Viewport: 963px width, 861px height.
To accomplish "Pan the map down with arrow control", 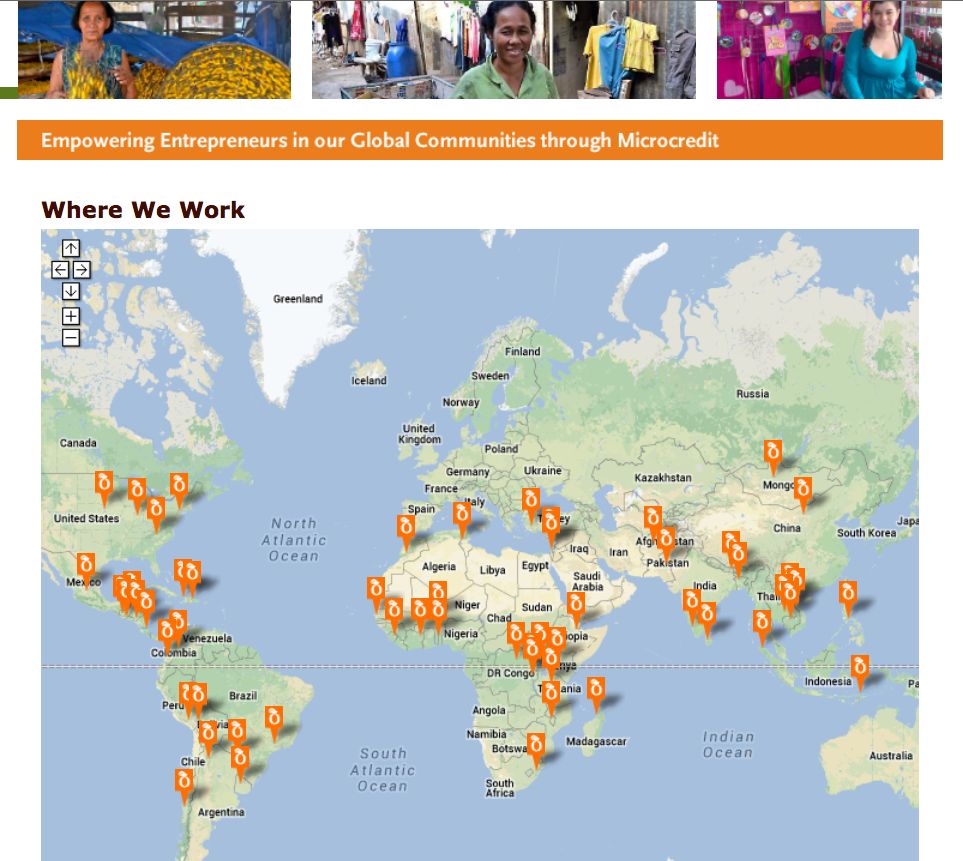I will pyautogui.click(x=70, y=291).
